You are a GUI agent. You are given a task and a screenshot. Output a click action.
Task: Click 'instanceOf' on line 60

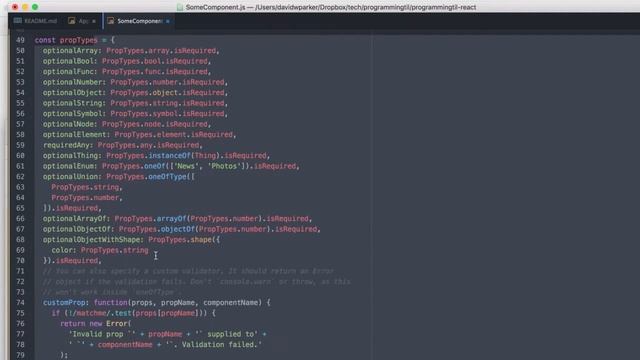169,156
